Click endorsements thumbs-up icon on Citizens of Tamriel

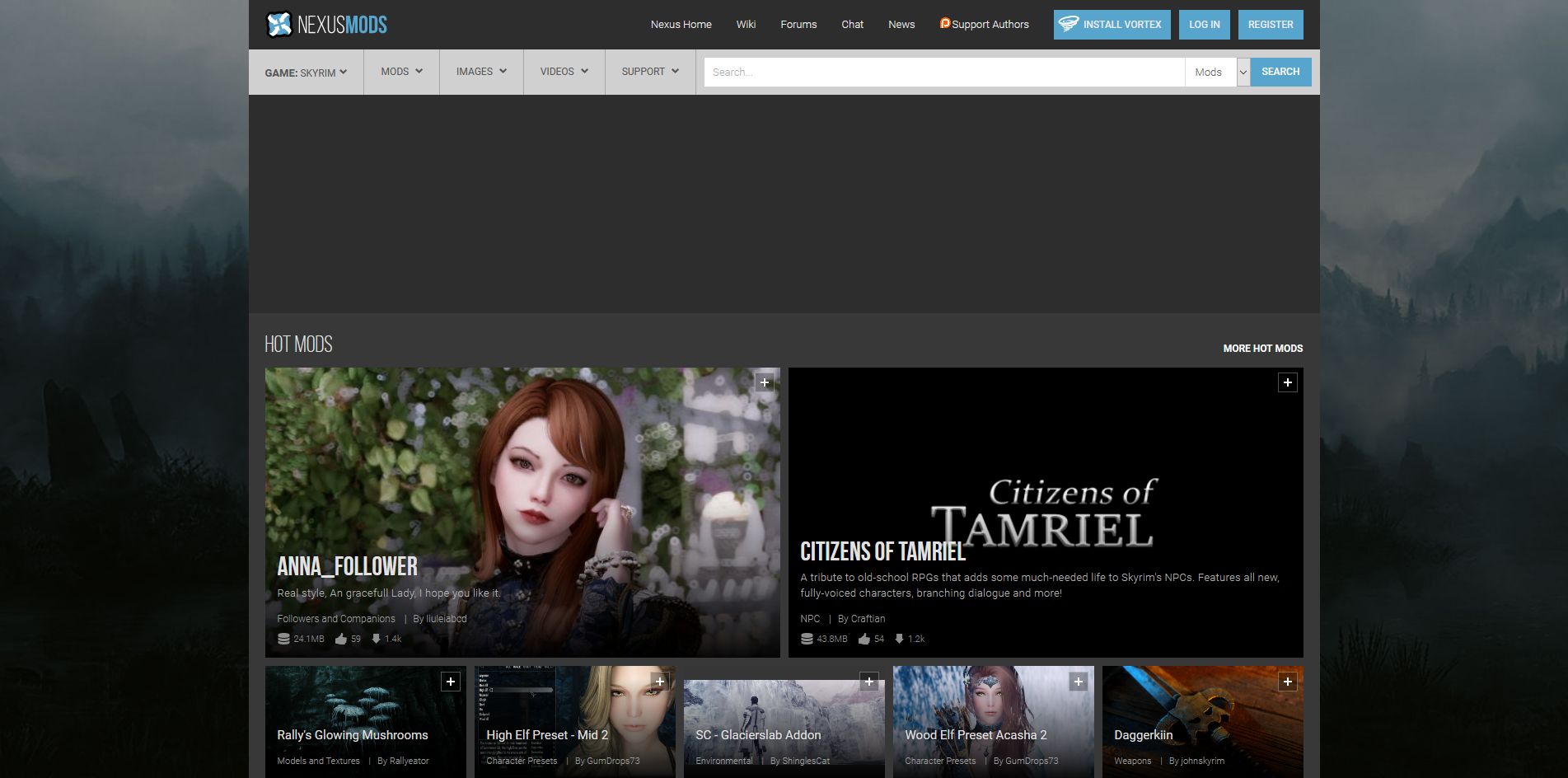[x=864, y=639]
